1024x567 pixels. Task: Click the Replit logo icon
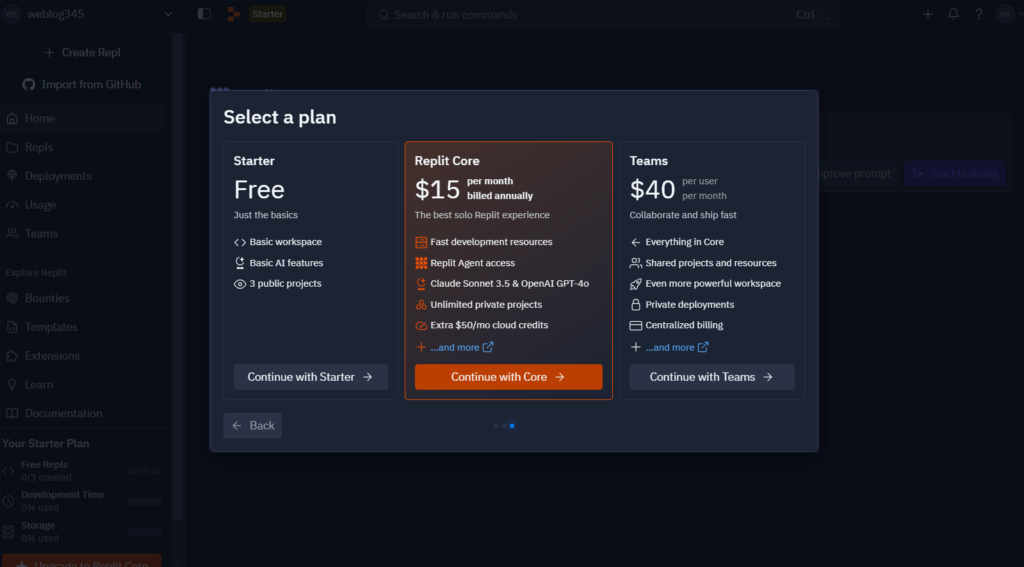(233, 14)
